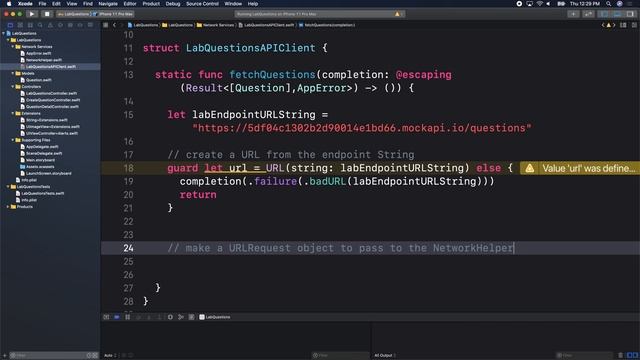Viewport: 640px width, 360px height.
Task: Open Question.swift in the navigator
Action: pyautogui.click(x=38, y=80)
